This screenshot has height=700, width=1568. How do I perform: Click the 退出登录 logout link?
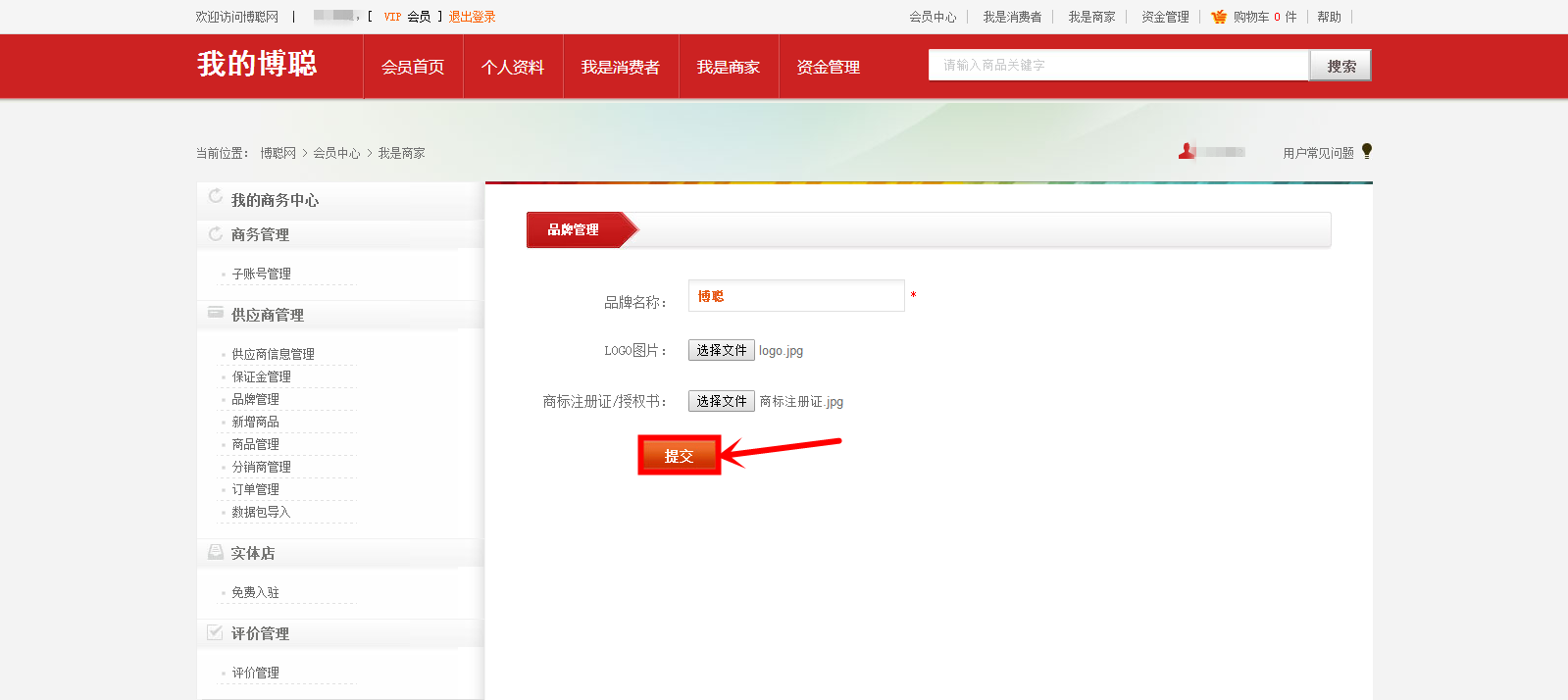click(472, 17)
